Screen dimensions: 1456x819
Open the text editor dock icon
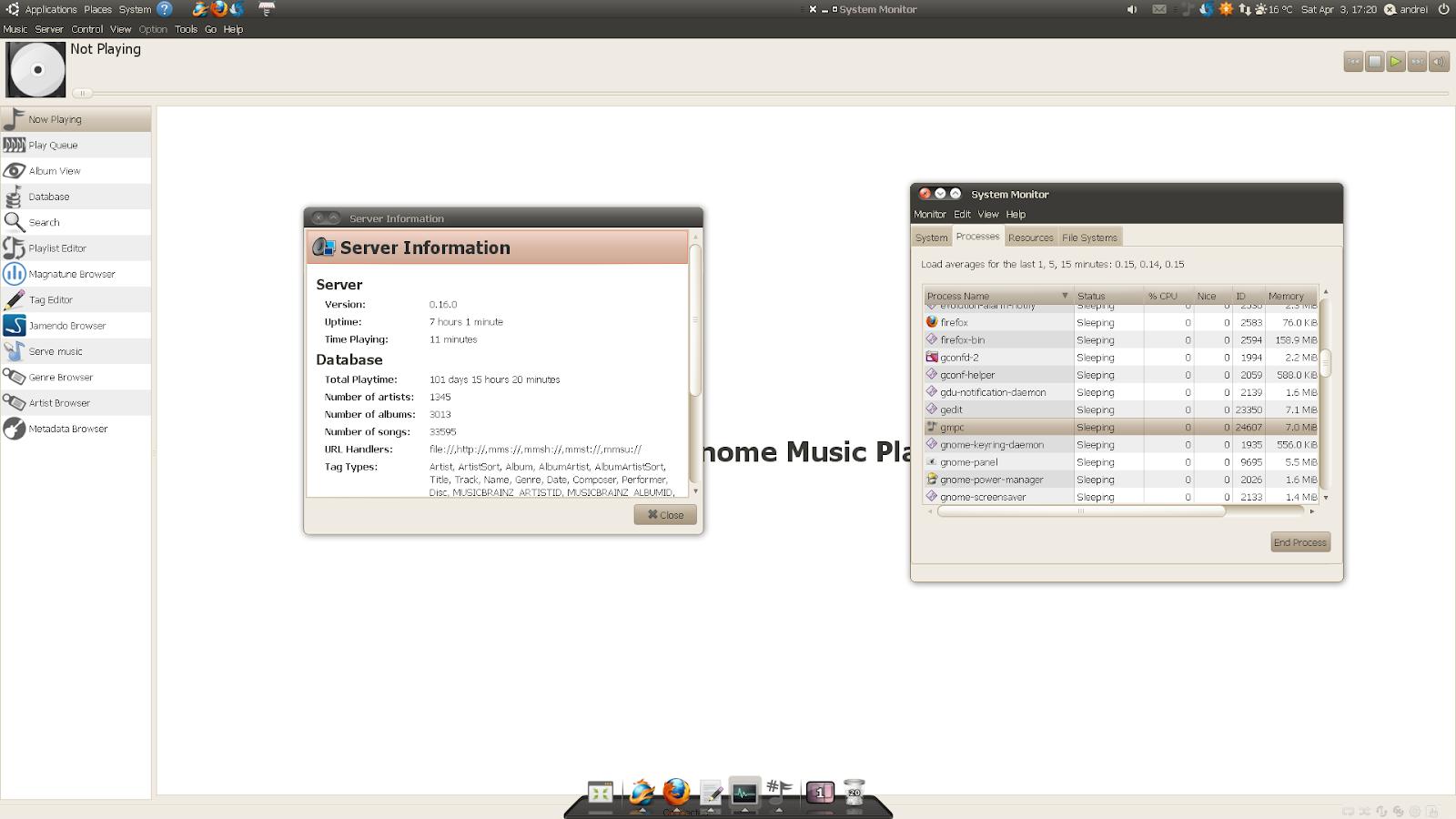[x=711, y=794]
